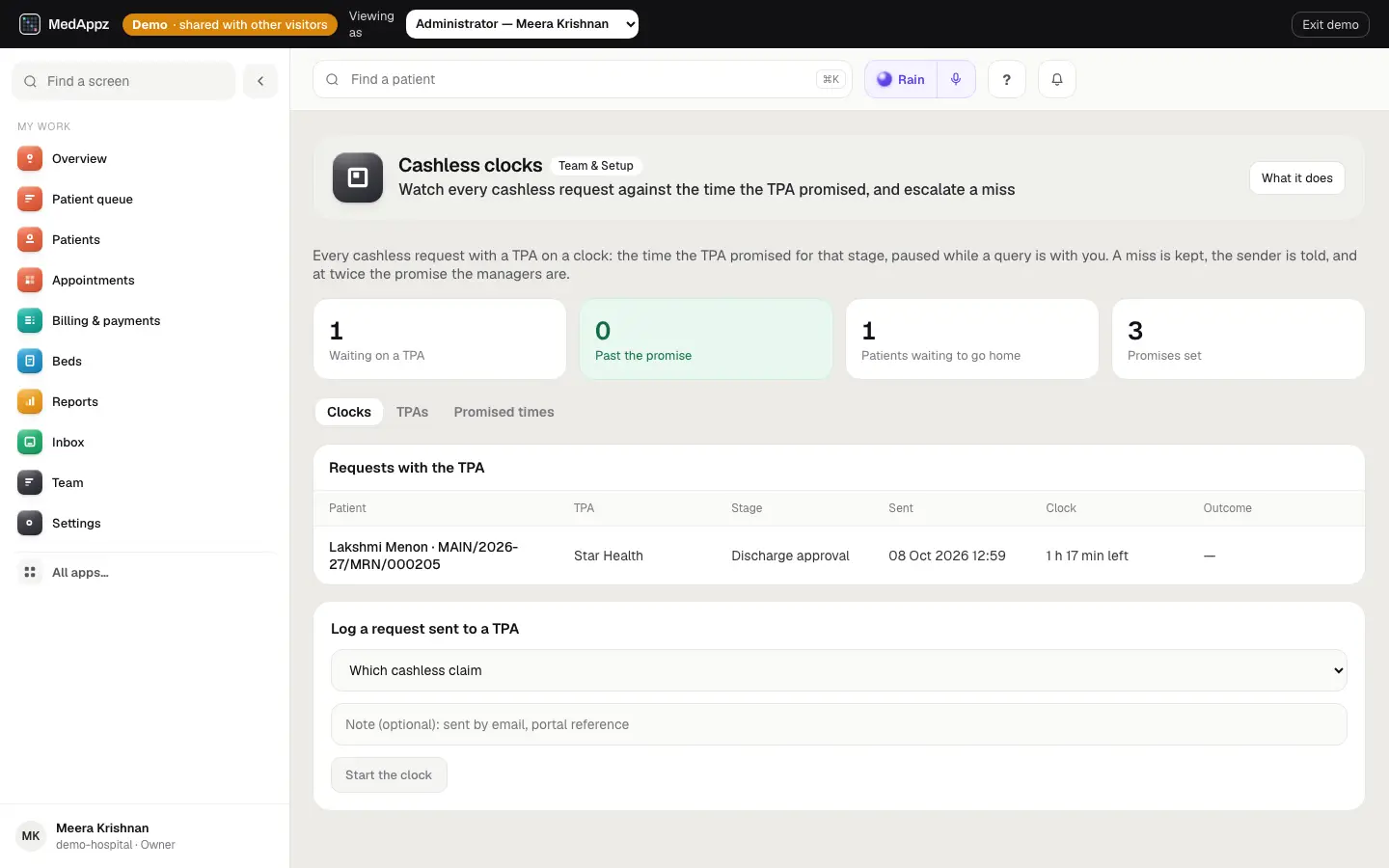Click the MedAppz logo icon
Image resolution: width=1389 pixels, height=868 pixels.
(30, 24)
